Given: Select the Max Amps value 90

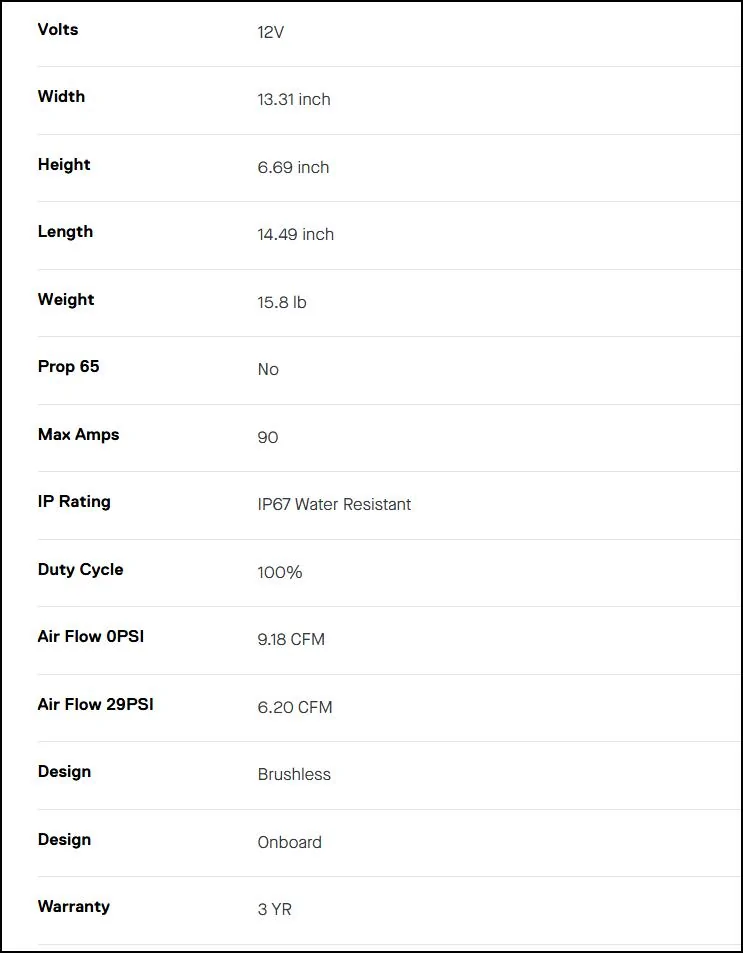Looking at the screenshot, I should click(268, 438).
